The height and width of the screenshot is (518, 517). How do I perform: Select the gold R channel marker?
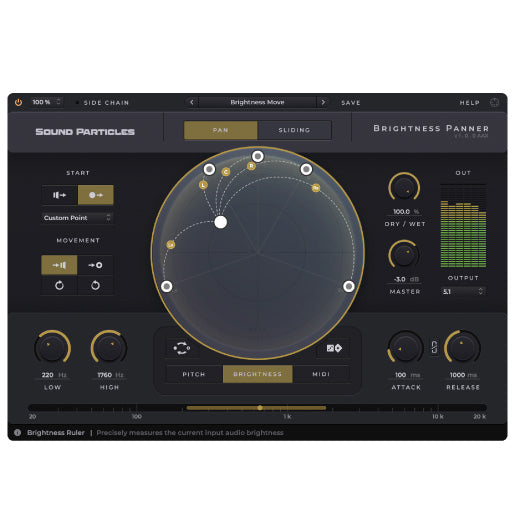pyautogui.click(x=251, y=166)
